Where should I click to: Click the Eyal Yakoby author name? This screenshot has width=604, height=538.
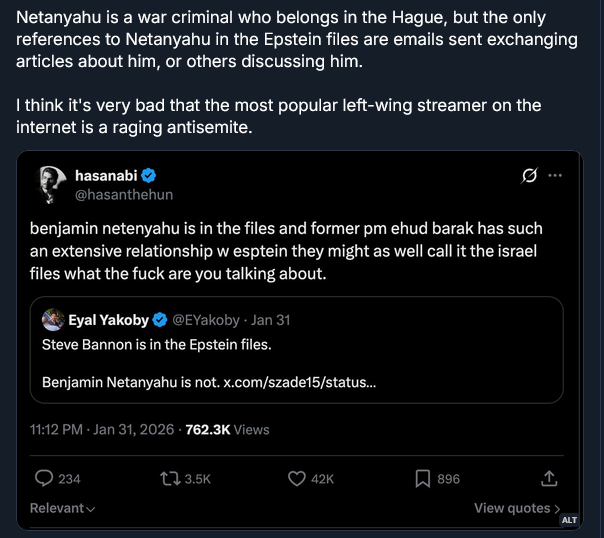[x=108, y=320]
